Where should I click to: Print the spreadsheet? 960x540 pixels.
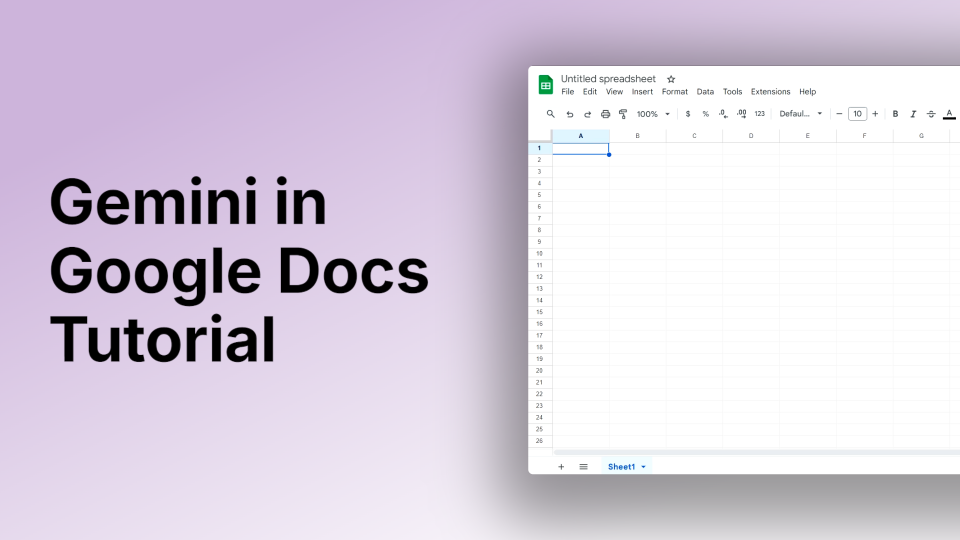(605, 114)
